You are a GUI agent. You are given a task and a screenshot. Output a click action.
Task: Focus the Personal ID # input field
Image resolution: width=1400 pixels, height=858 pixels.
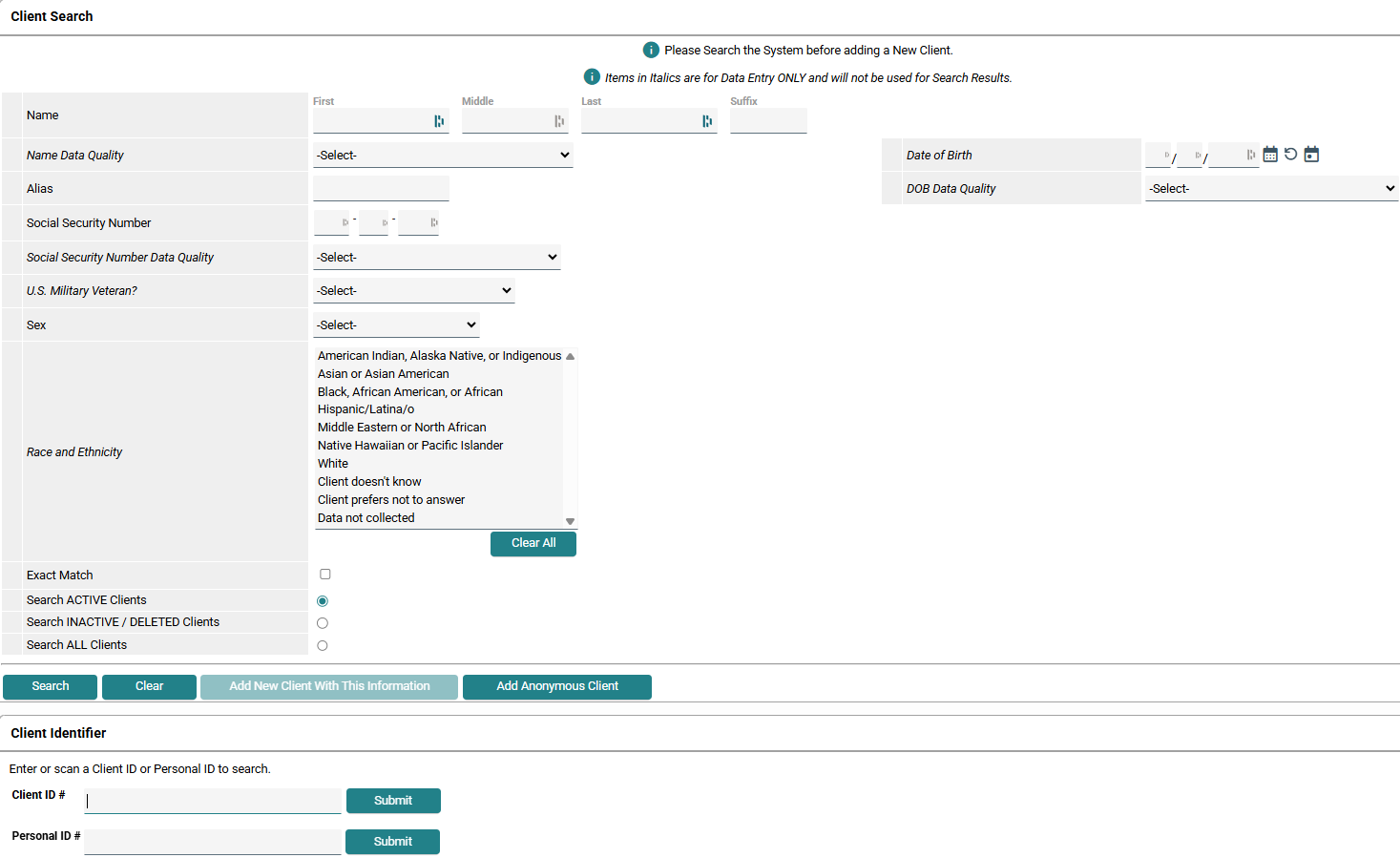213,842
